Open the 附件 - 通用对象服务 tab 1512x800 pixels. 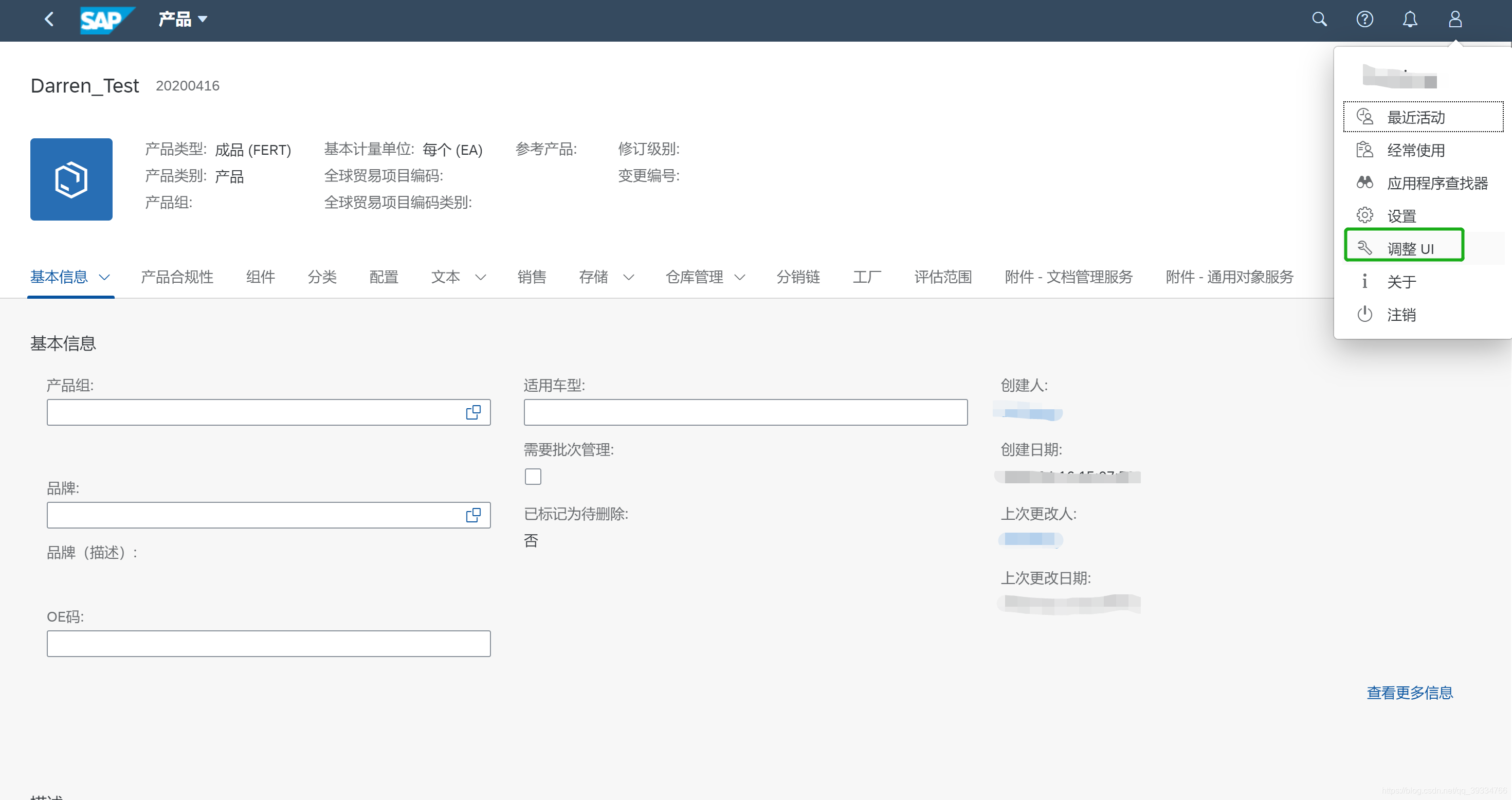(1229, 277)
